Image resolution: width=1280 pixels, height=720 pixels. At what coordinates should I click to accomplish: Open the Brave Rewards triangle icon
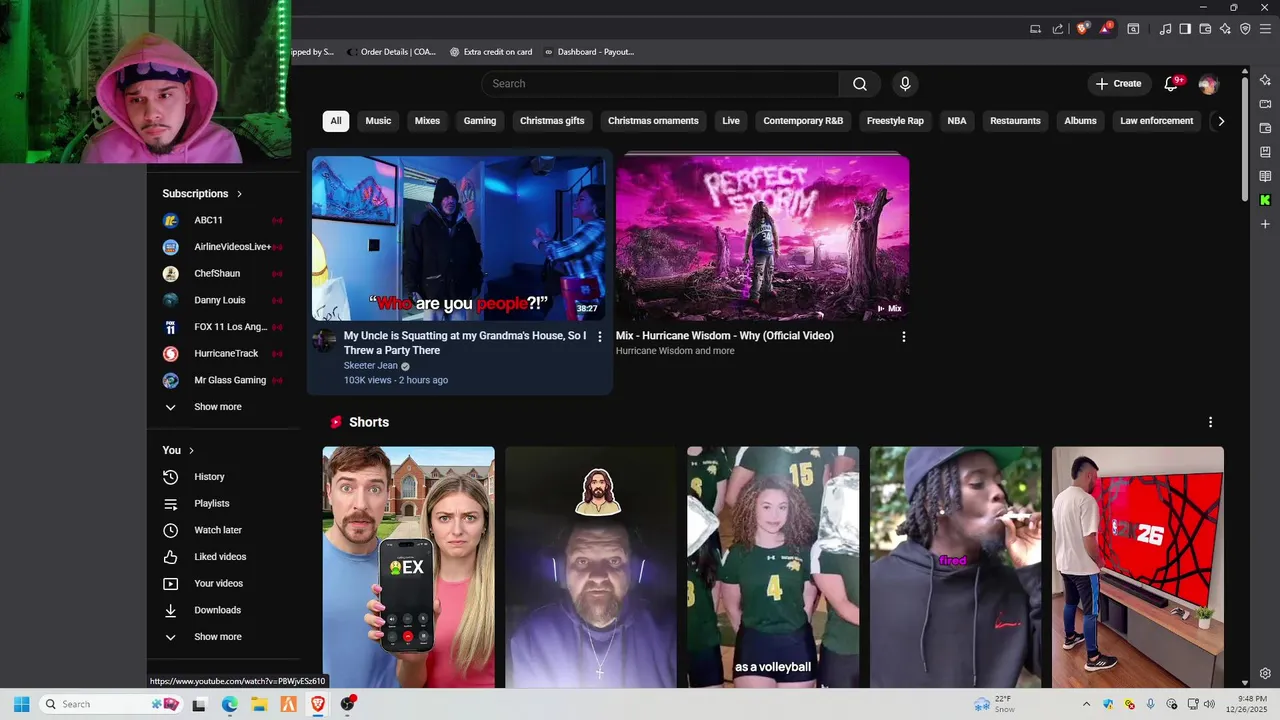[x=1106, y=29]
